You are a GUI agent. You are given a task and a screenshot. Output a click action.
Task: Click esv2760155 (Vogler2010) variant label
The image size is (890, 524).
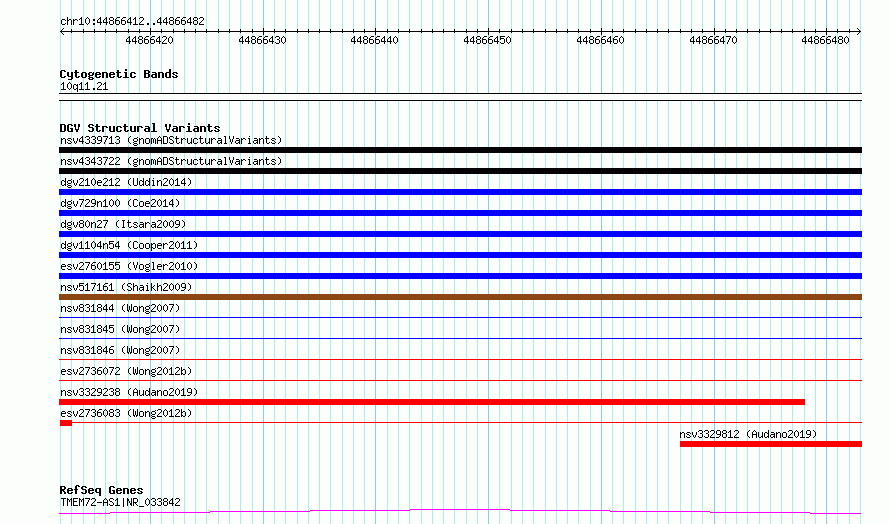(x=129, y=266)
